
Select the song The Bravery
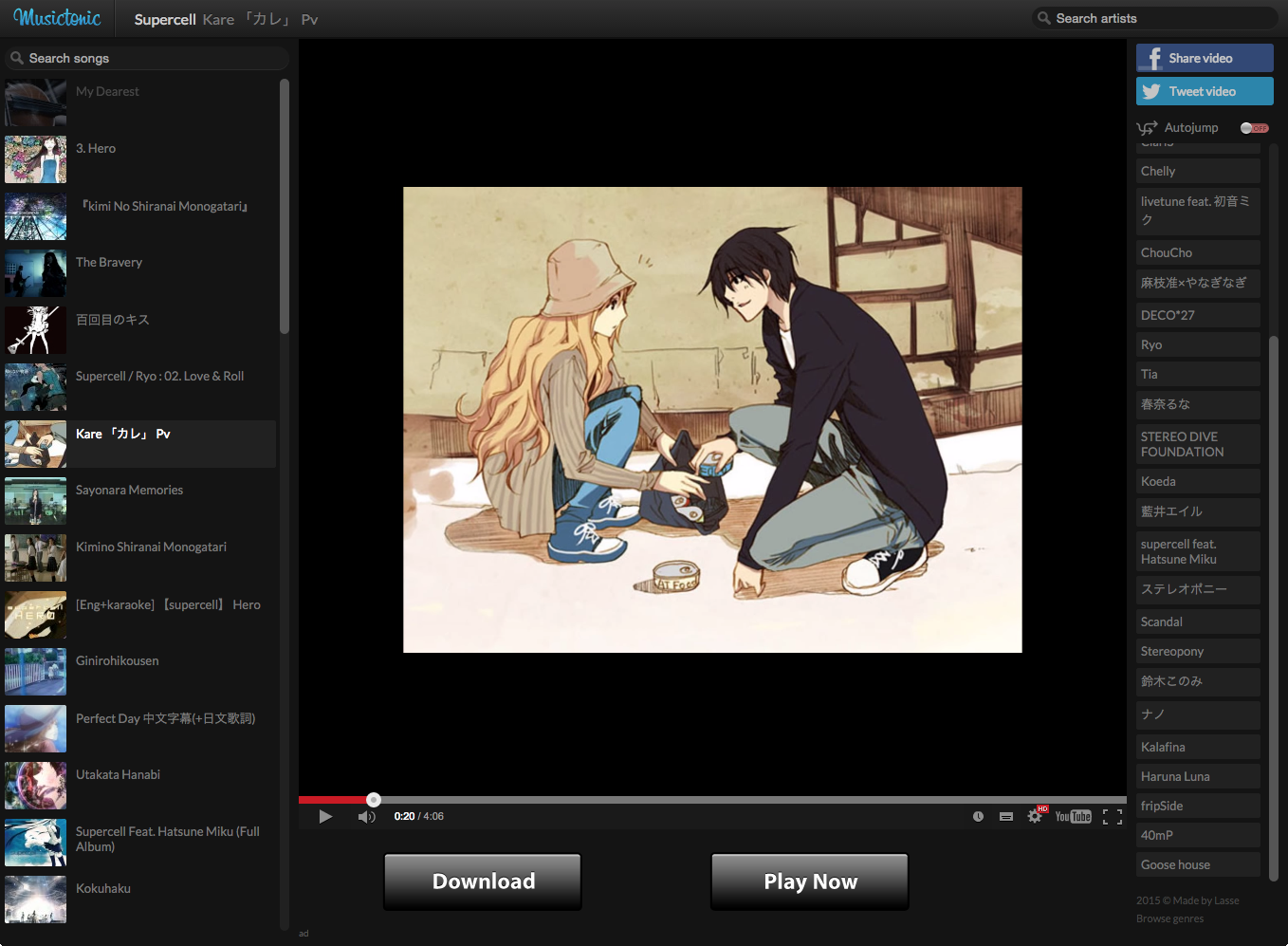tap(140, 273)
